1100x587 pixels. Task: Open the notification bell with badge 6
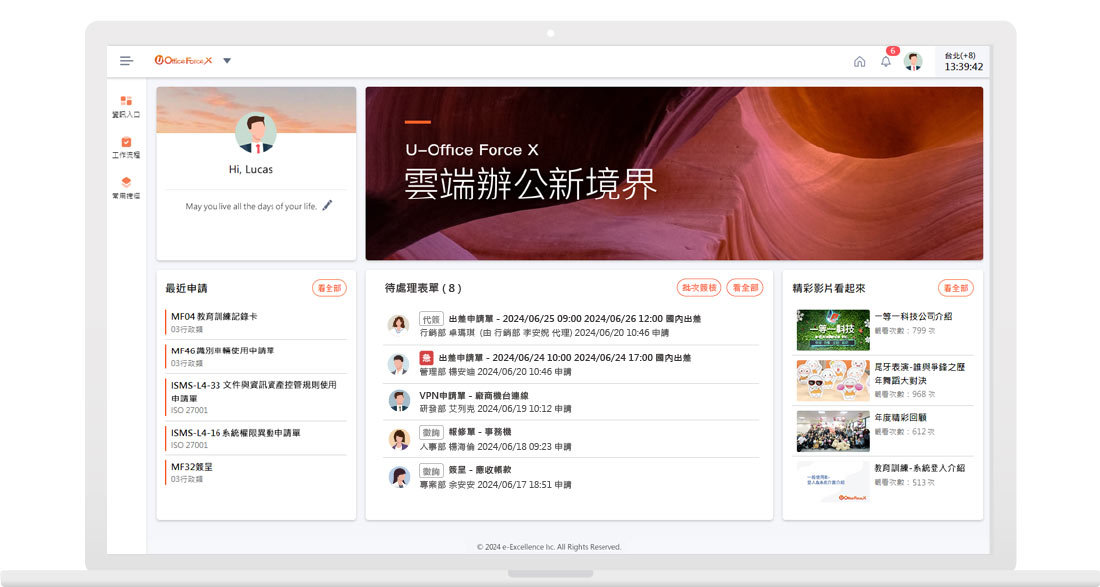point(886,61)
